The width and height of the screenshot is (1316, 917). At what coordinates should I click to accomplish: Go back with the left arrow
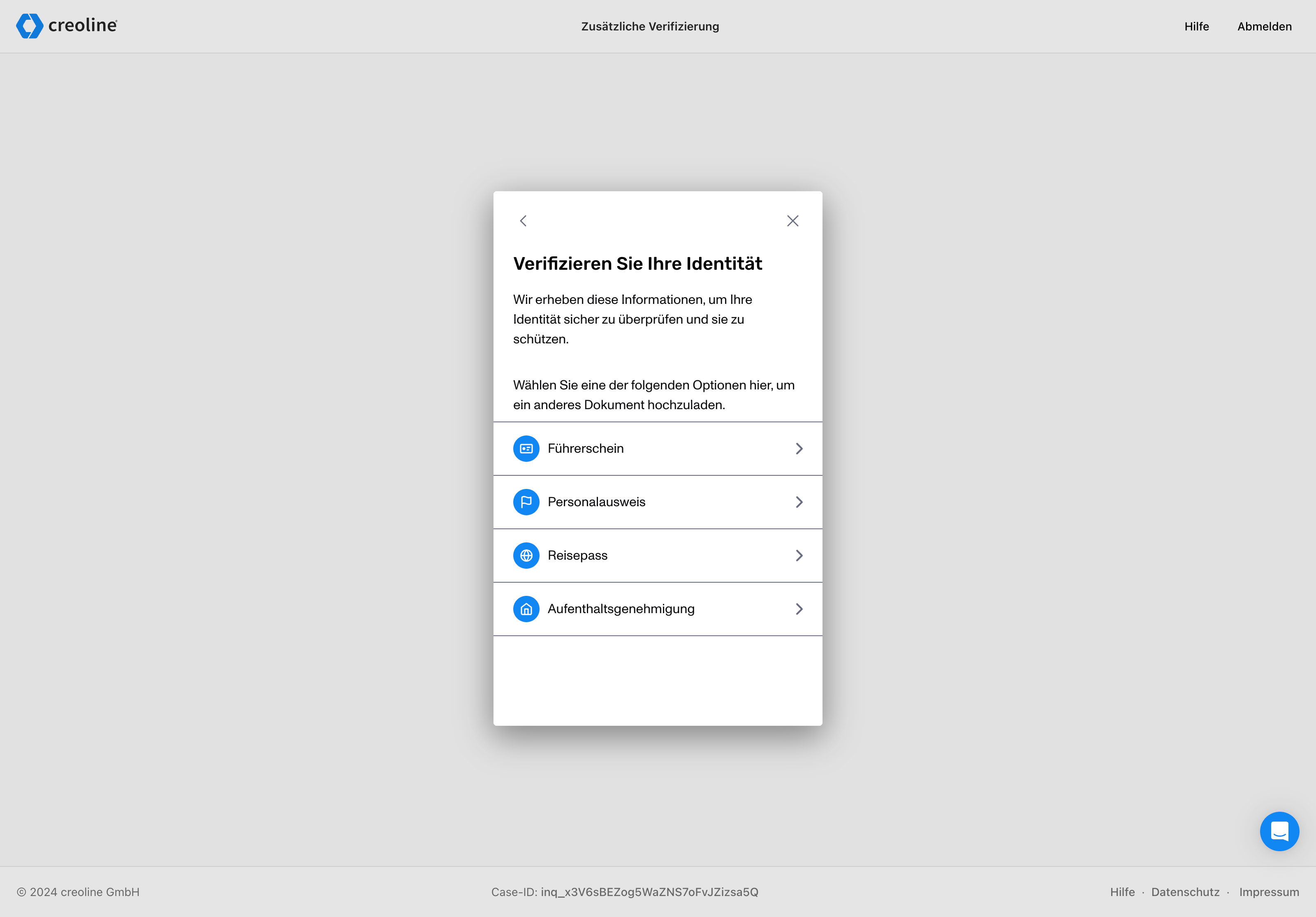(x=523, y=221)
